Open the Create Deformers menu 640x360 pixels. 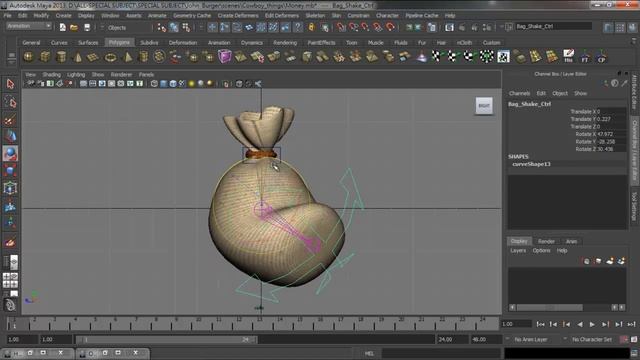coord(238,16)
